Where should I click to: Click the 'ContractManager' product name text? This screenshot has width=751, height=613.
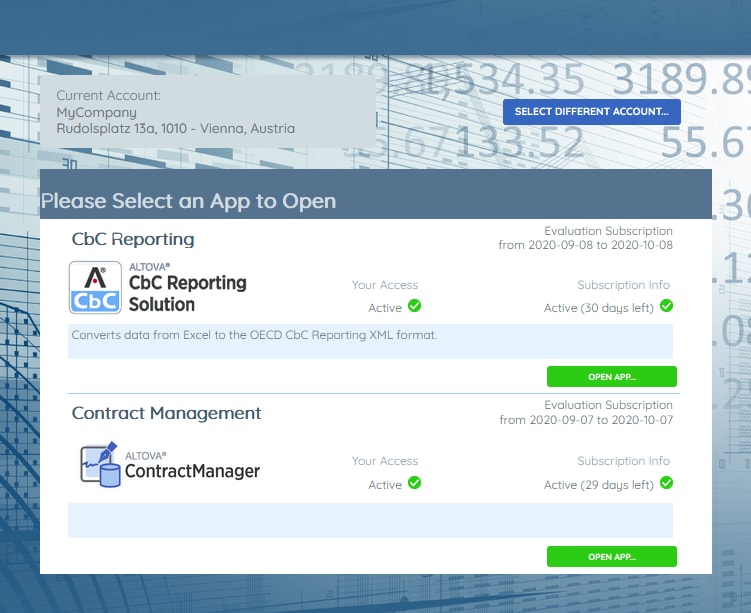193,471
